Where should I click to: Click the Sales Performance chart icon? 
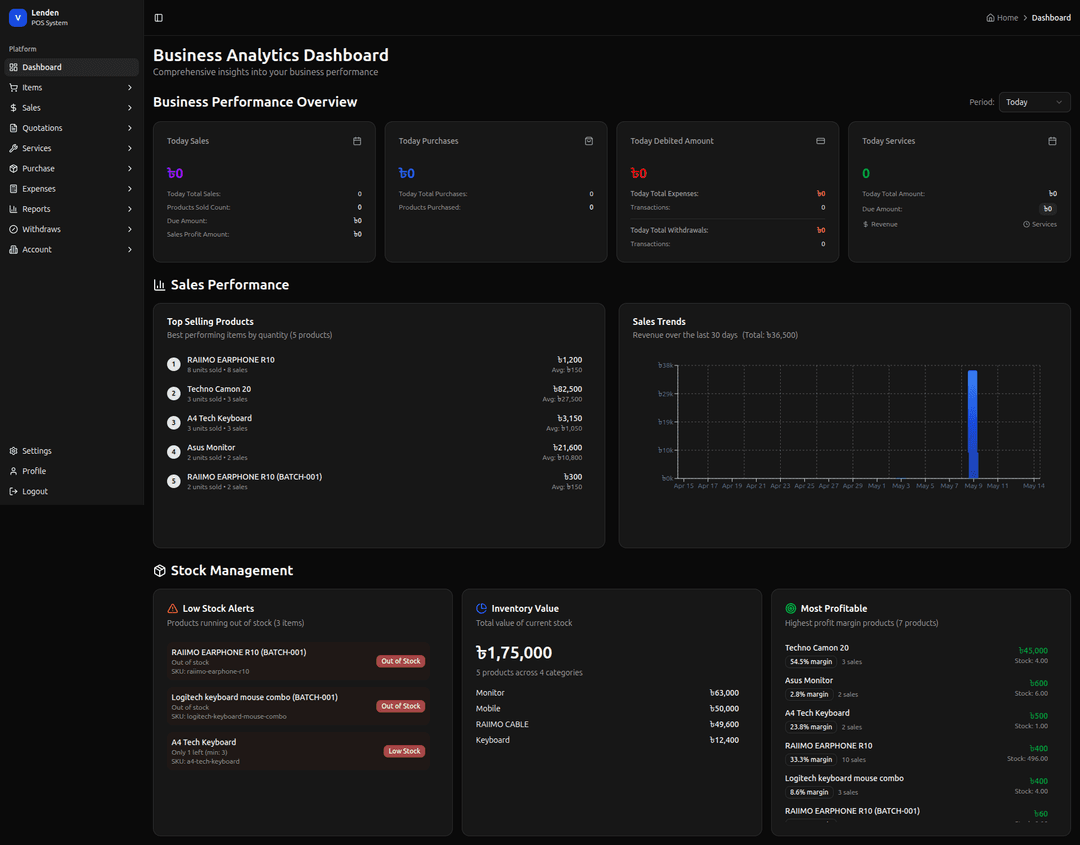[x=159, y=285]
